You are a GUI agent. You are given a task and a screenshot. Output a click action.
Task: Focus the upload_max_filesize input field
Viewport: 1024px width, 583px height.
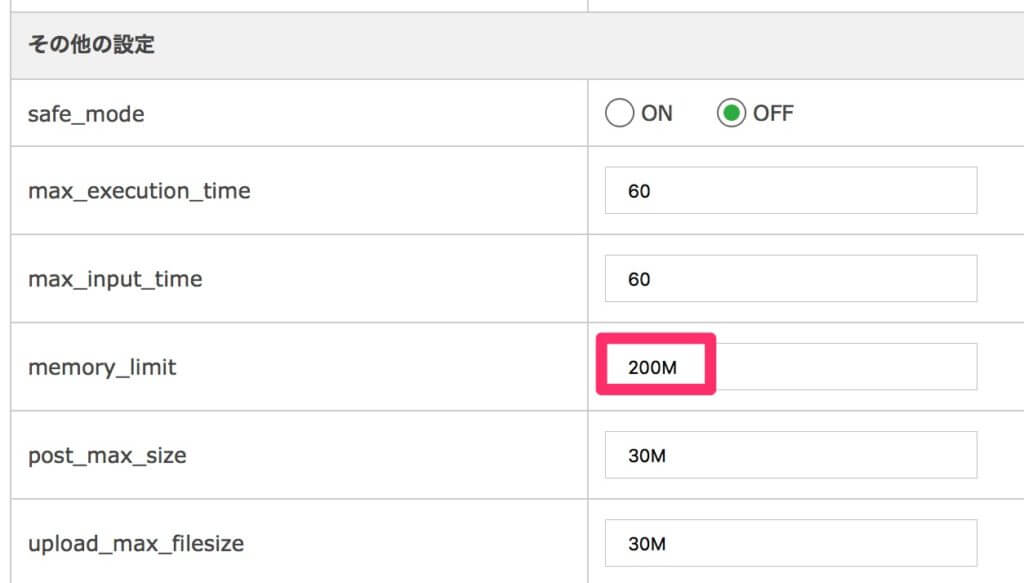point(791,543)
